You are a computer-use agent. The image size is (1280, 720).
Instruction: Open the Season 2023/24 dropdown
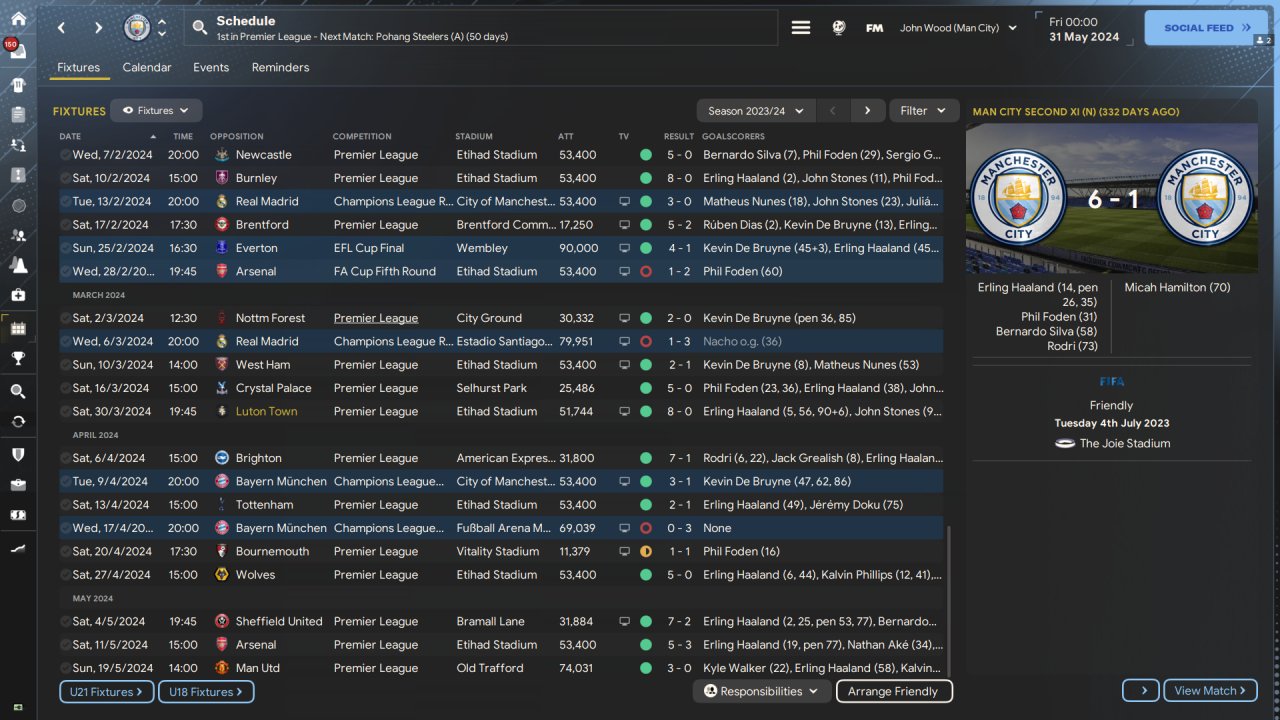[756, 111]
